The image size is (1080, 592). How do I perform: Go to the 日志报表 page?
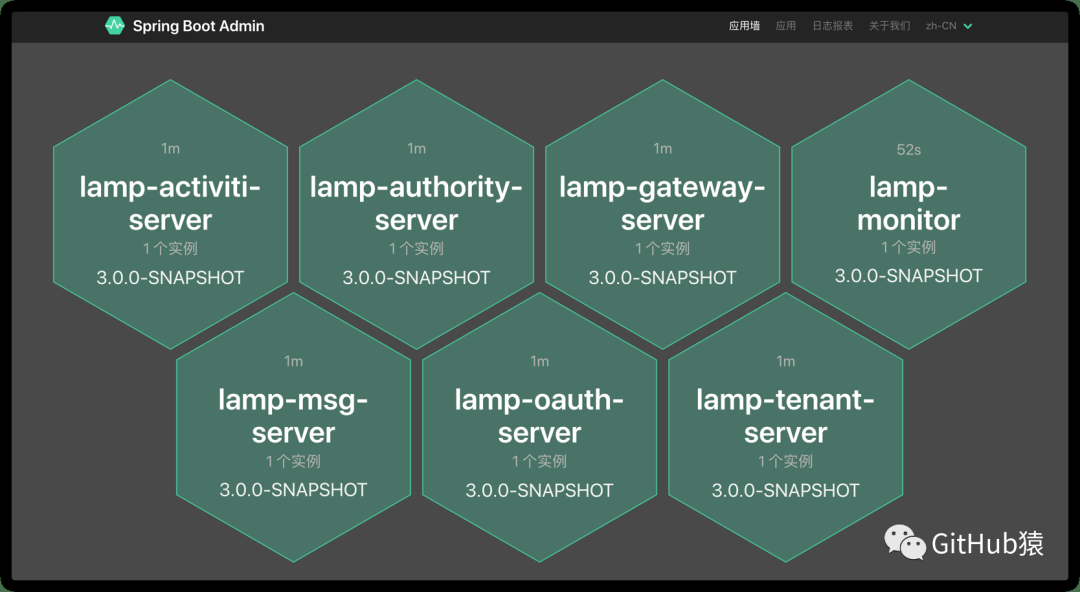point(833,26)
